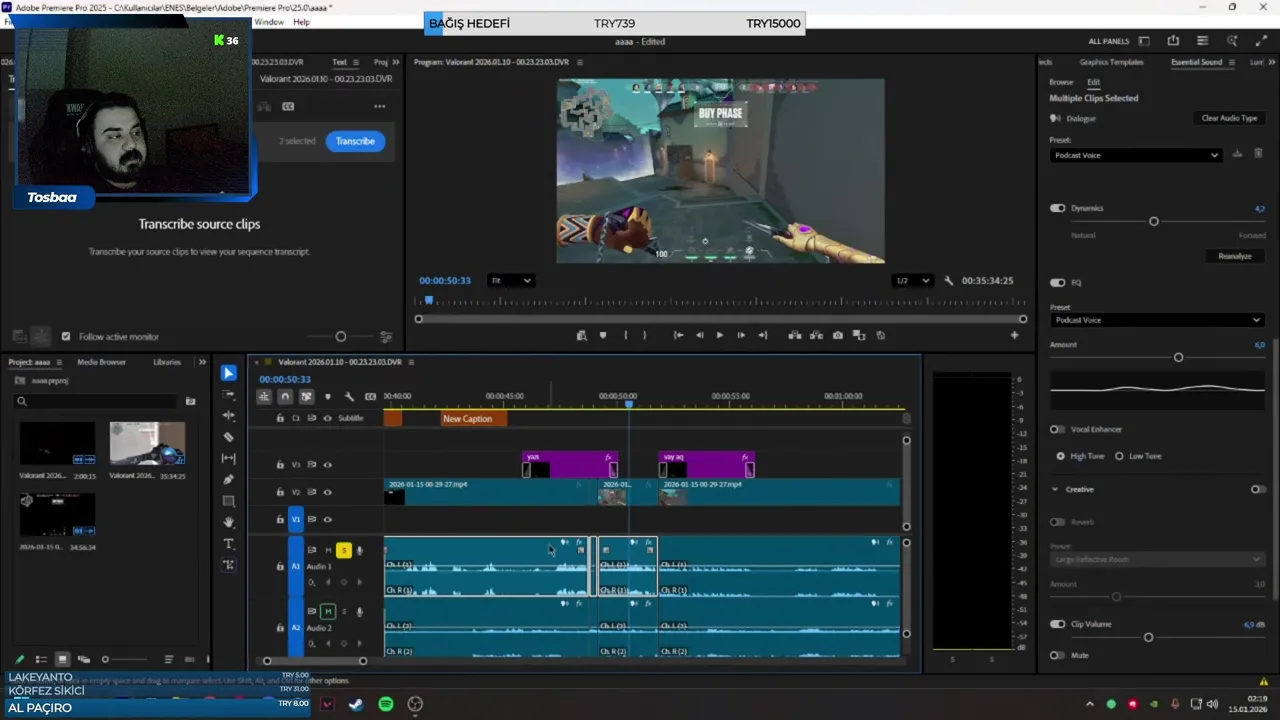Image resolution: width=1280 pixels, height=720 pixels.
Task: Toggle Follow active monitor checkbox
Action: click(x=66, y=337)
